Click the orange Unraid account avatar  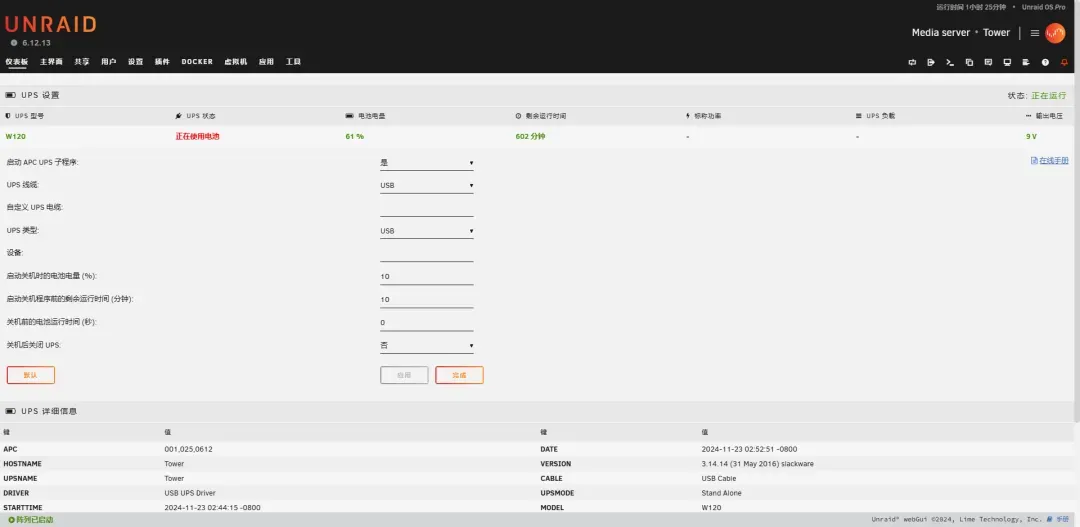pyautogui.click(x=1055, y=33)
